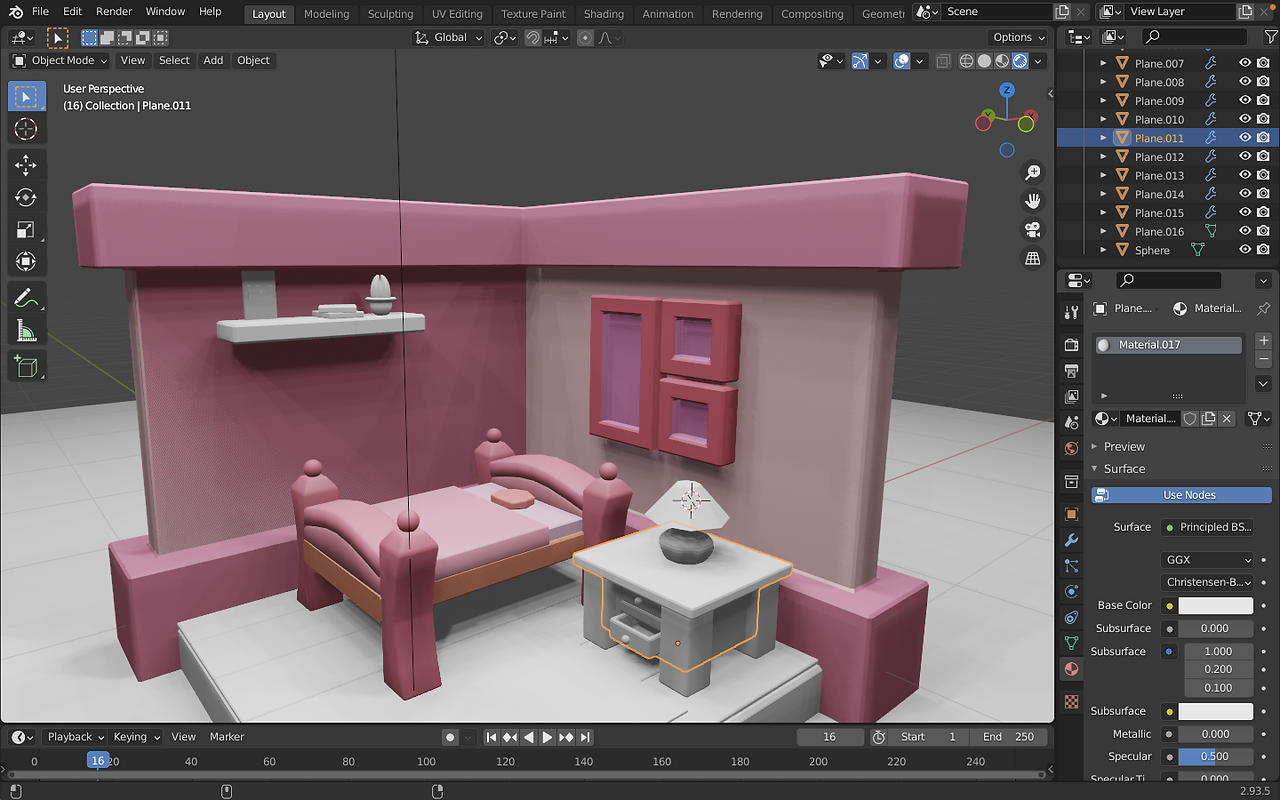Image resolution: width=1280 pixels, height=800 pixels.
Task: Switch to the Sculpting workspace tab
Action: pos(390,14)
